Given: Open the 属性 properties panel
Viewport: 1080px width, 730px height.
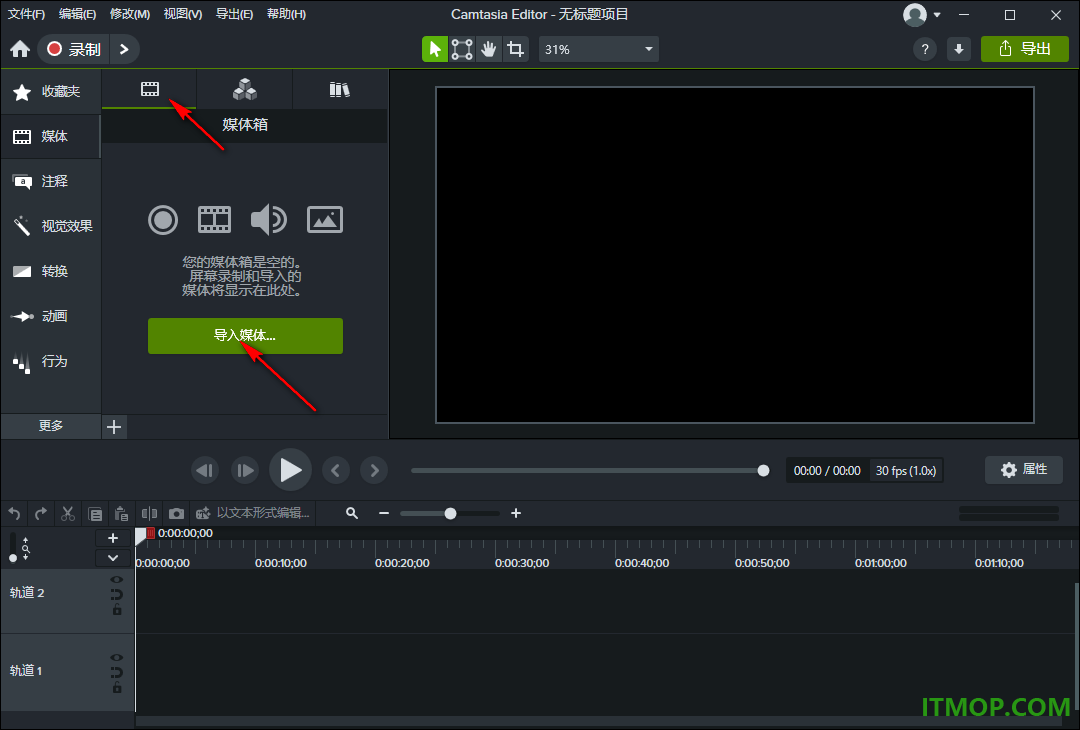Looking at the screenshot, I should (x=1024, y=470).
